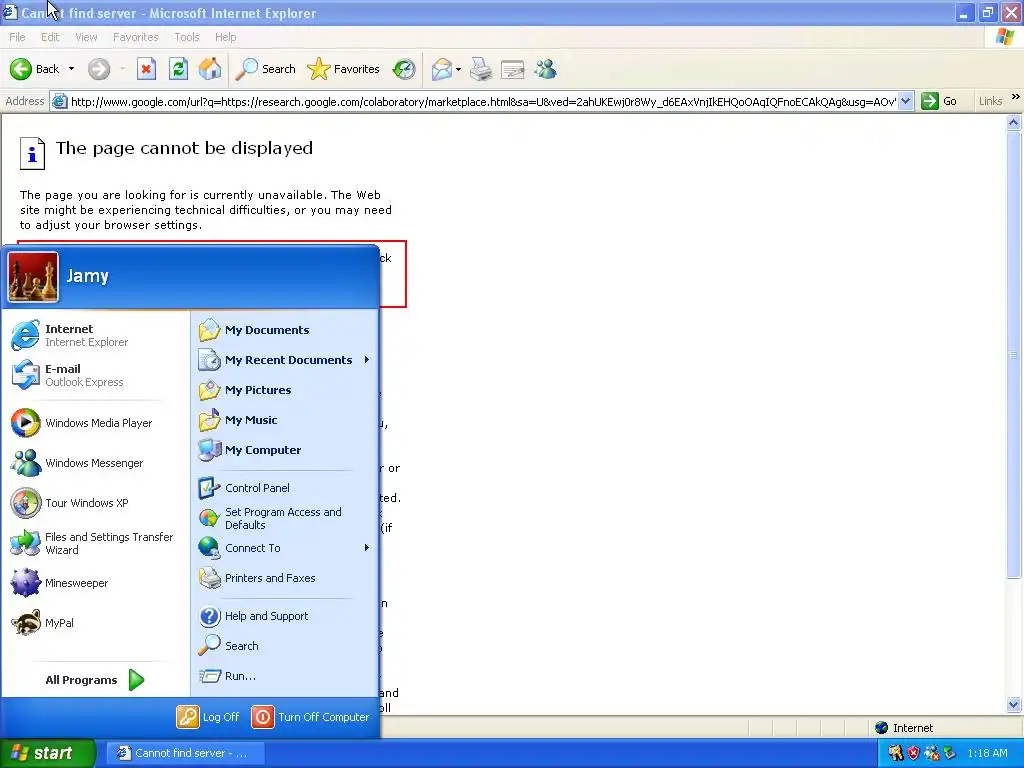Click the Cannot find server taskbar button
This screenshot has height=768, width=1024.
coord(185,753)
